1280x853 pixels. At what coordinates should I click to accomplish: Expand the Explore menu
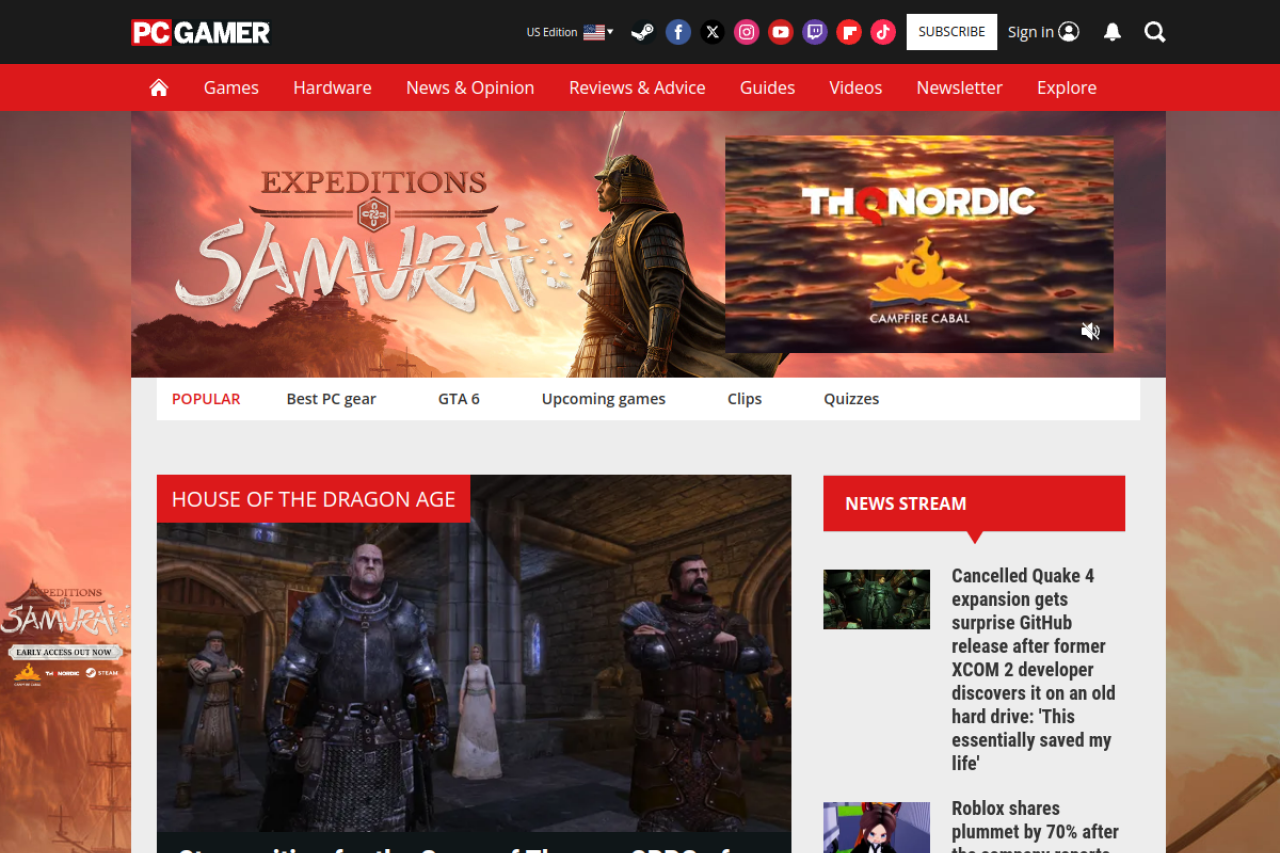1066,88
